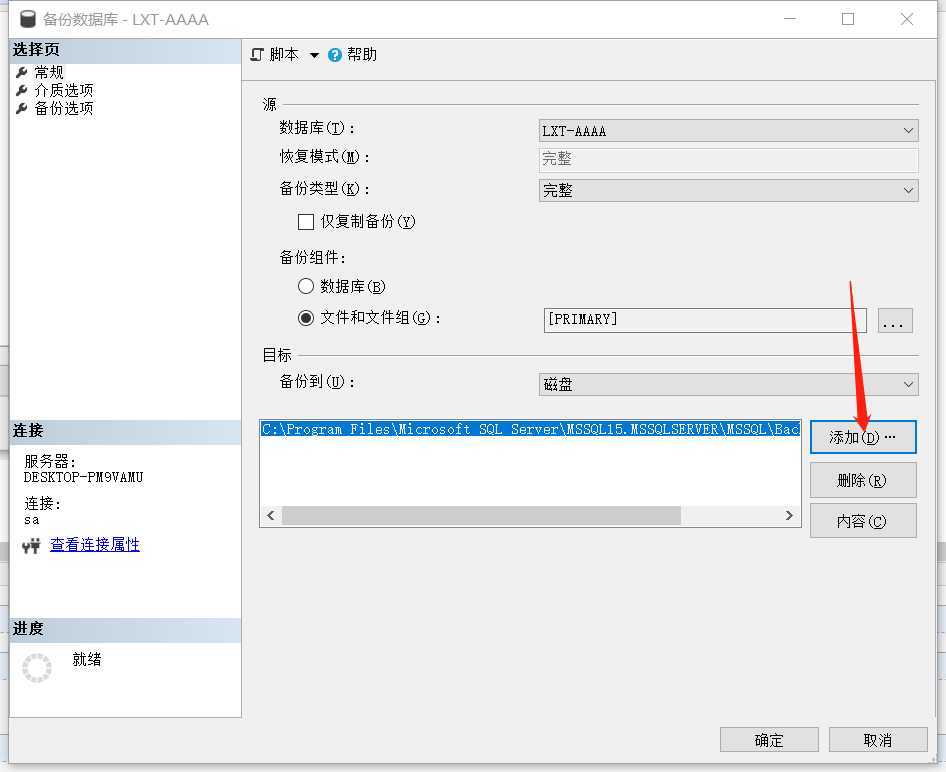Click the wrench icon beside 常规

22,72
